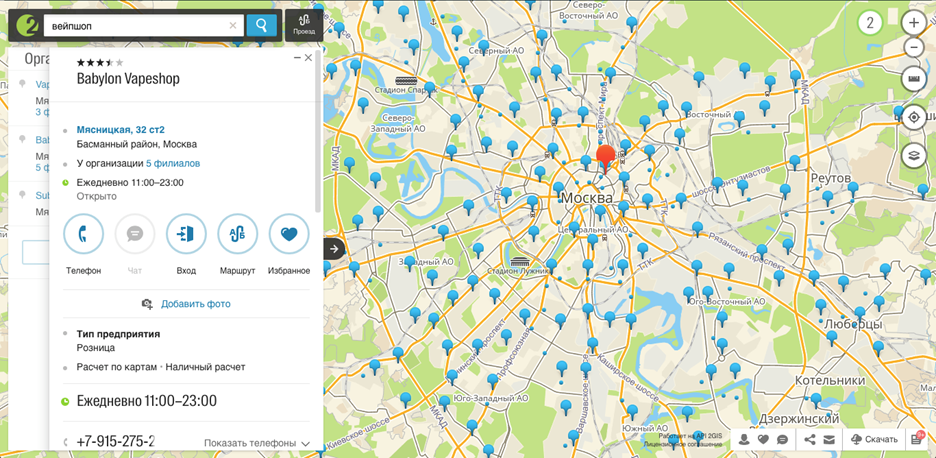Screen dimensions: 936x458
Task: Click the camera icon beside Добавить фото
Action: pos(147,304)
